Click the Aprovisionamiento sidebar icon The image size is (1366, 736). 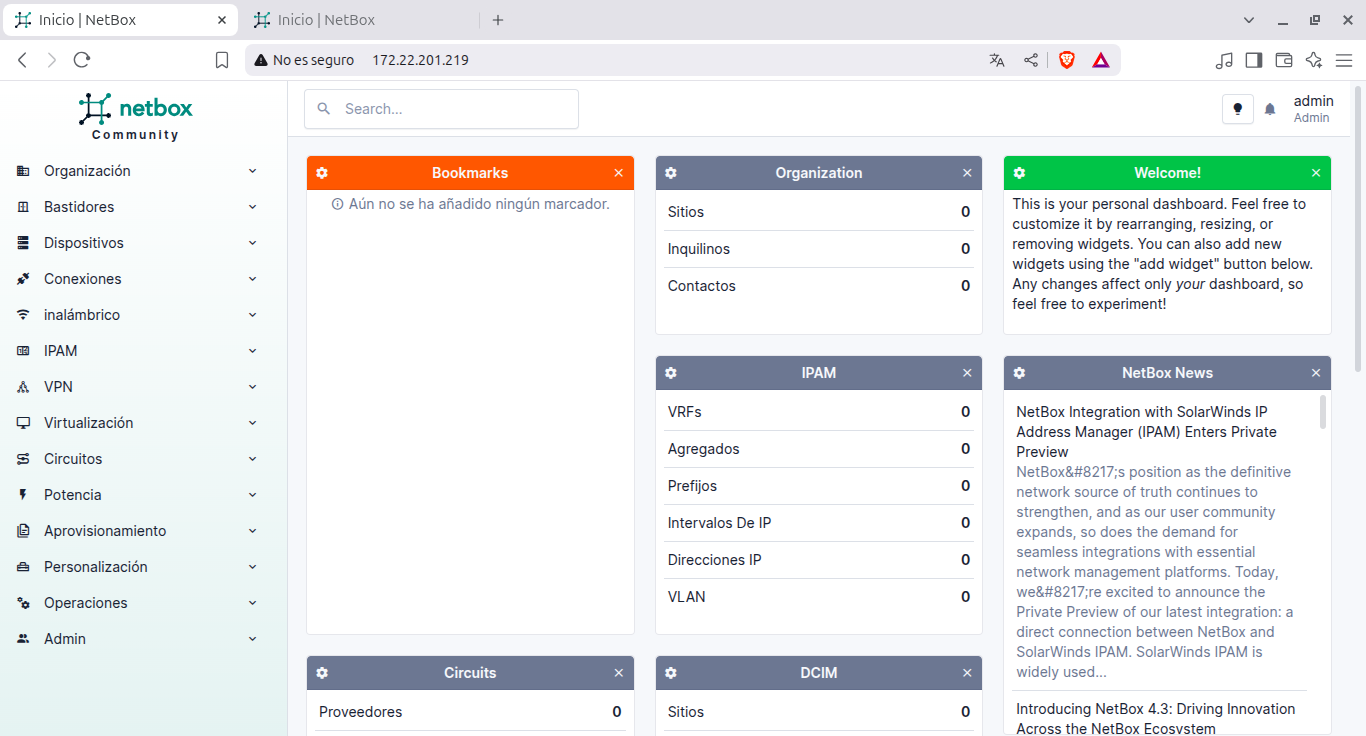23,531
